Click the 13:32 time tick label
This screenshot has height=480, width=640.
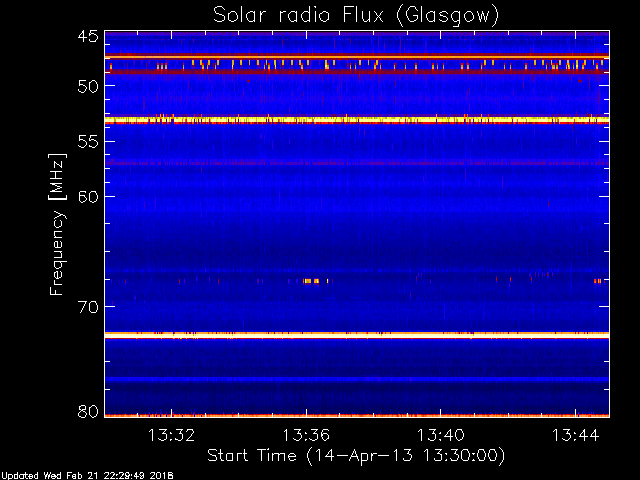[x=171, y=435]
